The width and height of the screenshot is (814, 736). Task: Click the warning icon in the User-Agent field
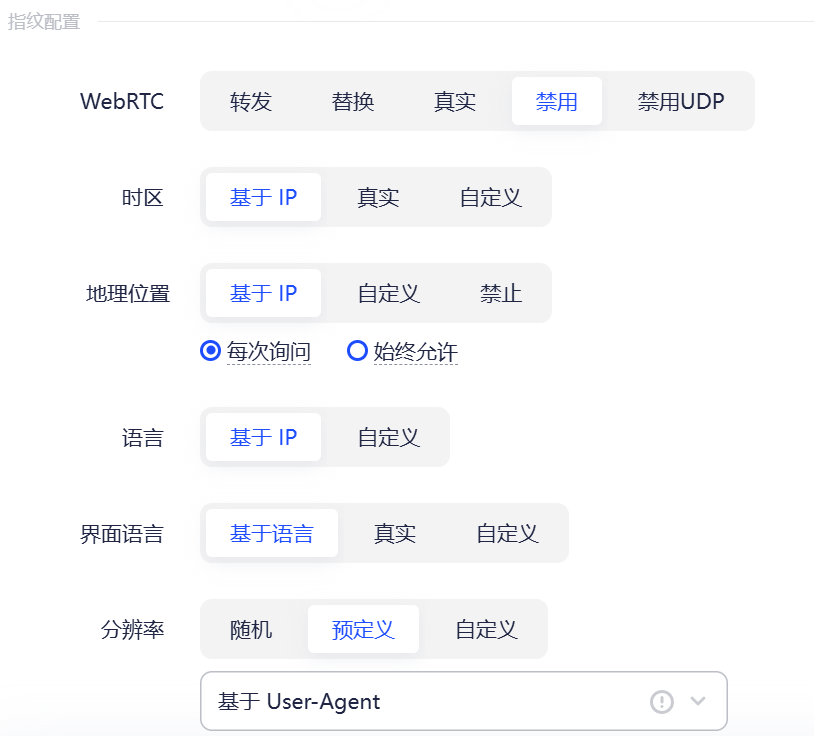tap(662, 701)
